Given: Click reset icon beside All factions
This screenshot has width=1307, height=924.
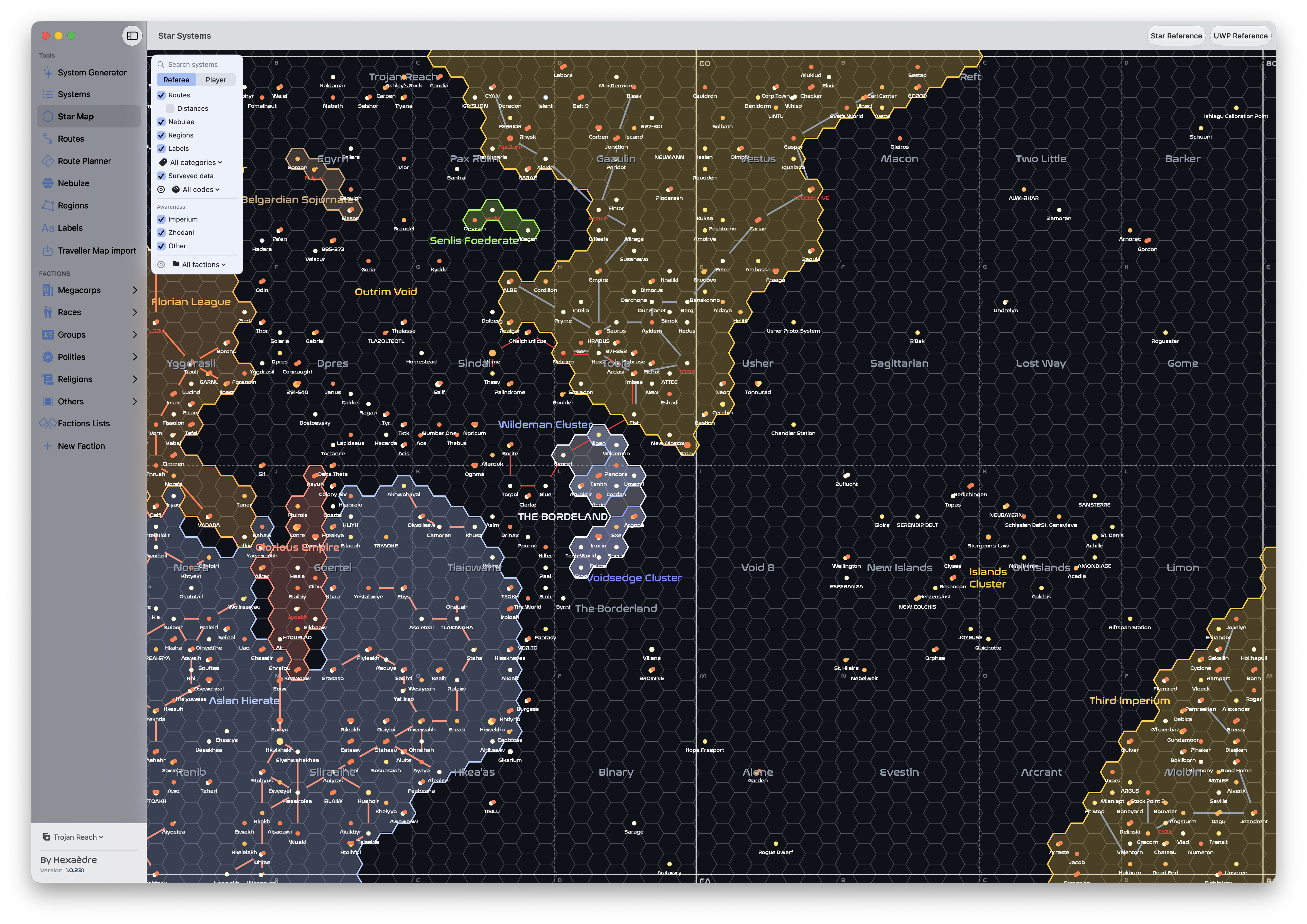Looking at the screenshot, I should pyautogui.click(x=161, y=265).
